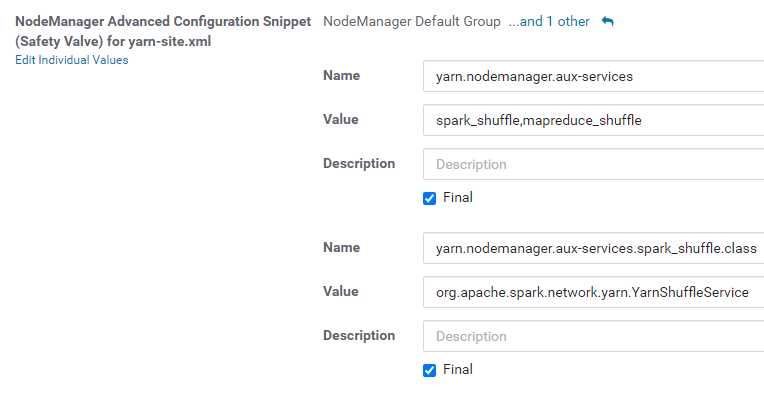Click the Description label of the first property

(359, 164)
